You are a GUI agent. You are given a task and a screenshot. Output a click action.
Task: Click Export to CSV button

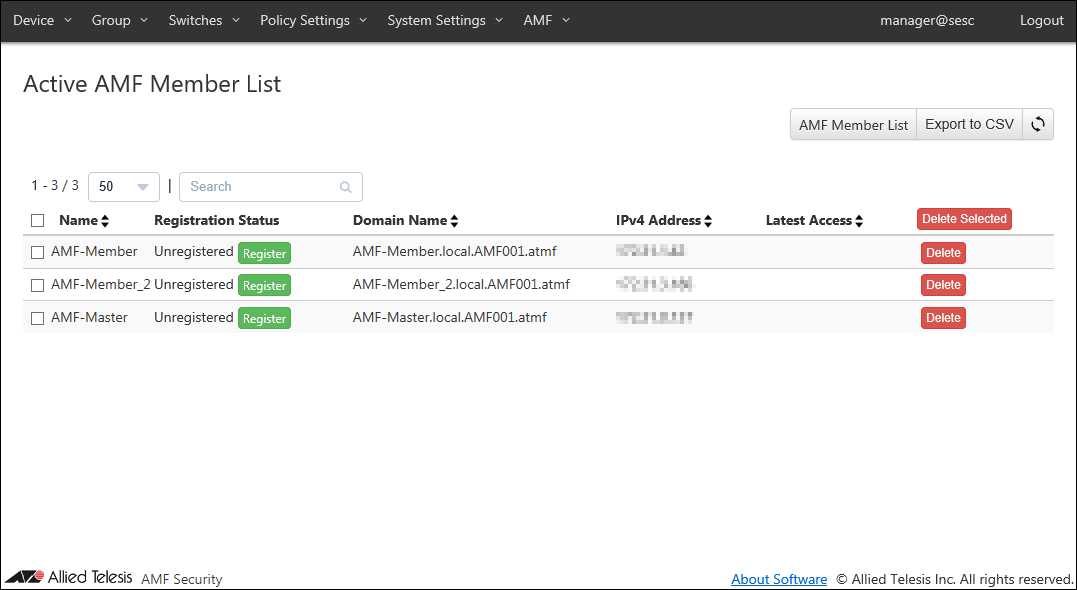(x=969, y=125)
